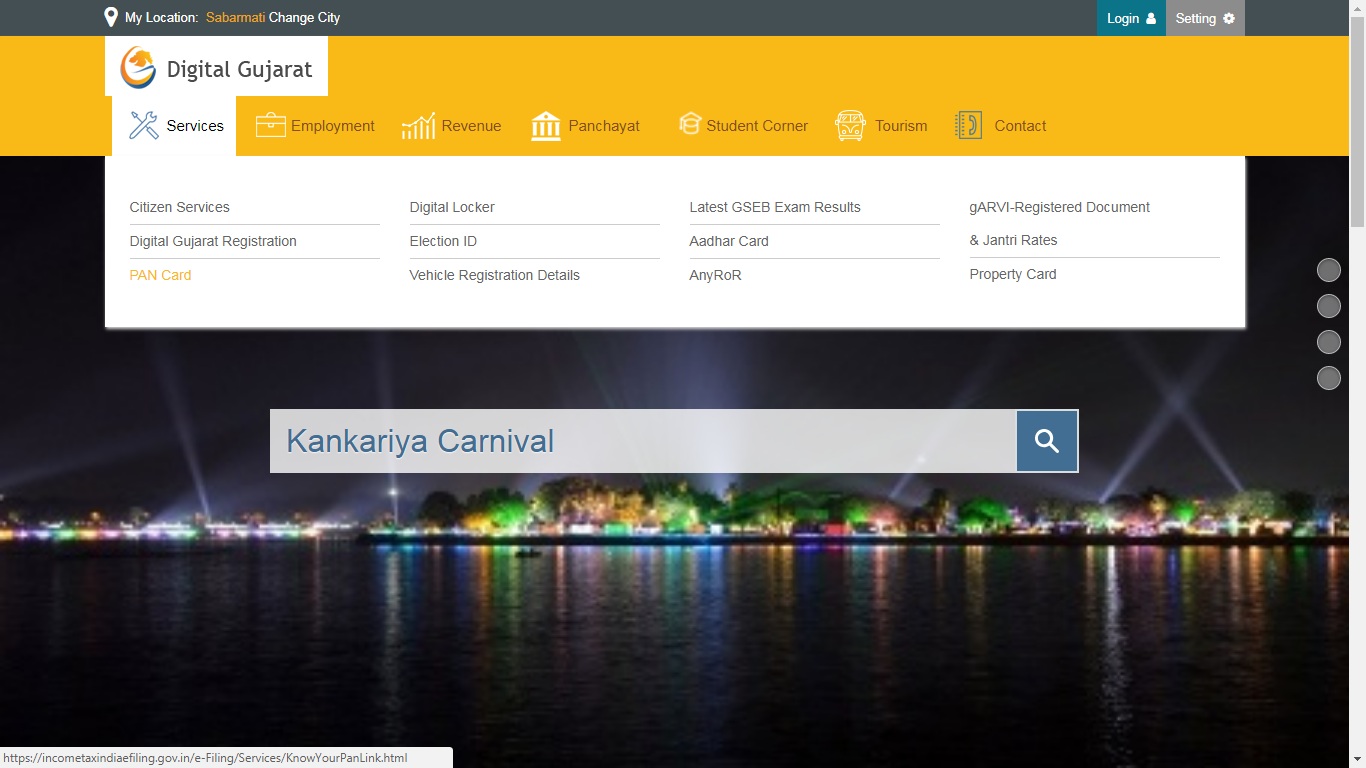Click the Digital Gujarat logo
Viewport: 1366px width, 768px height.
[138, 67]
